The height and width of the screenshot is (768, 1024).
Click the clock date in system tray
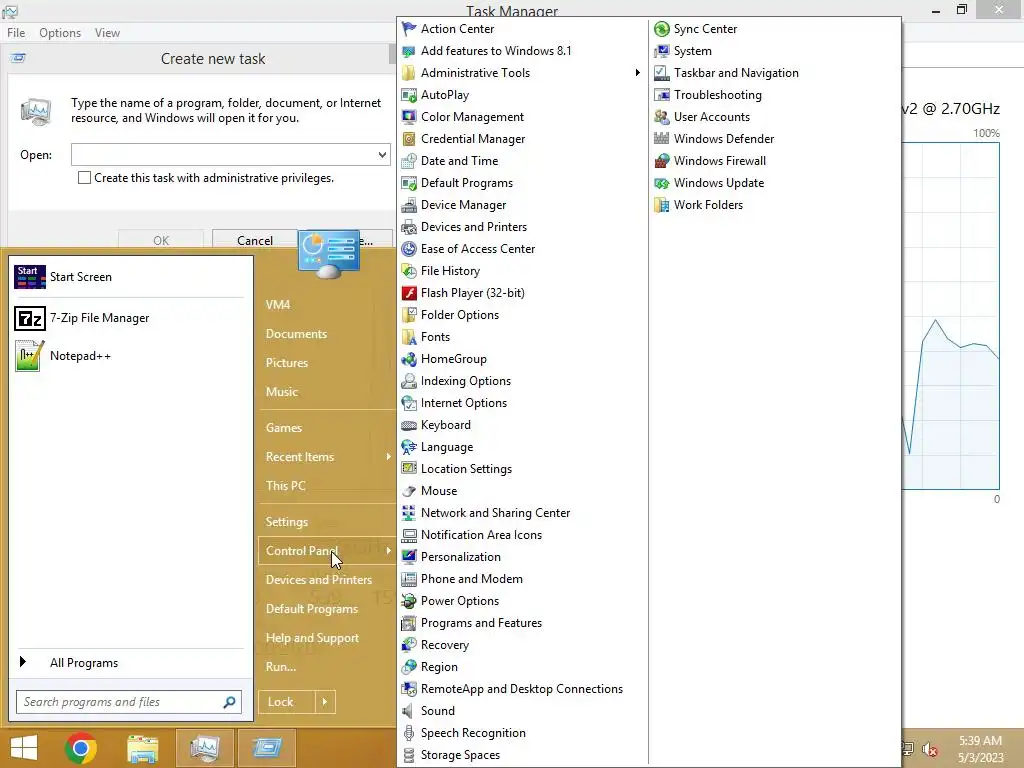coord(980,758)
